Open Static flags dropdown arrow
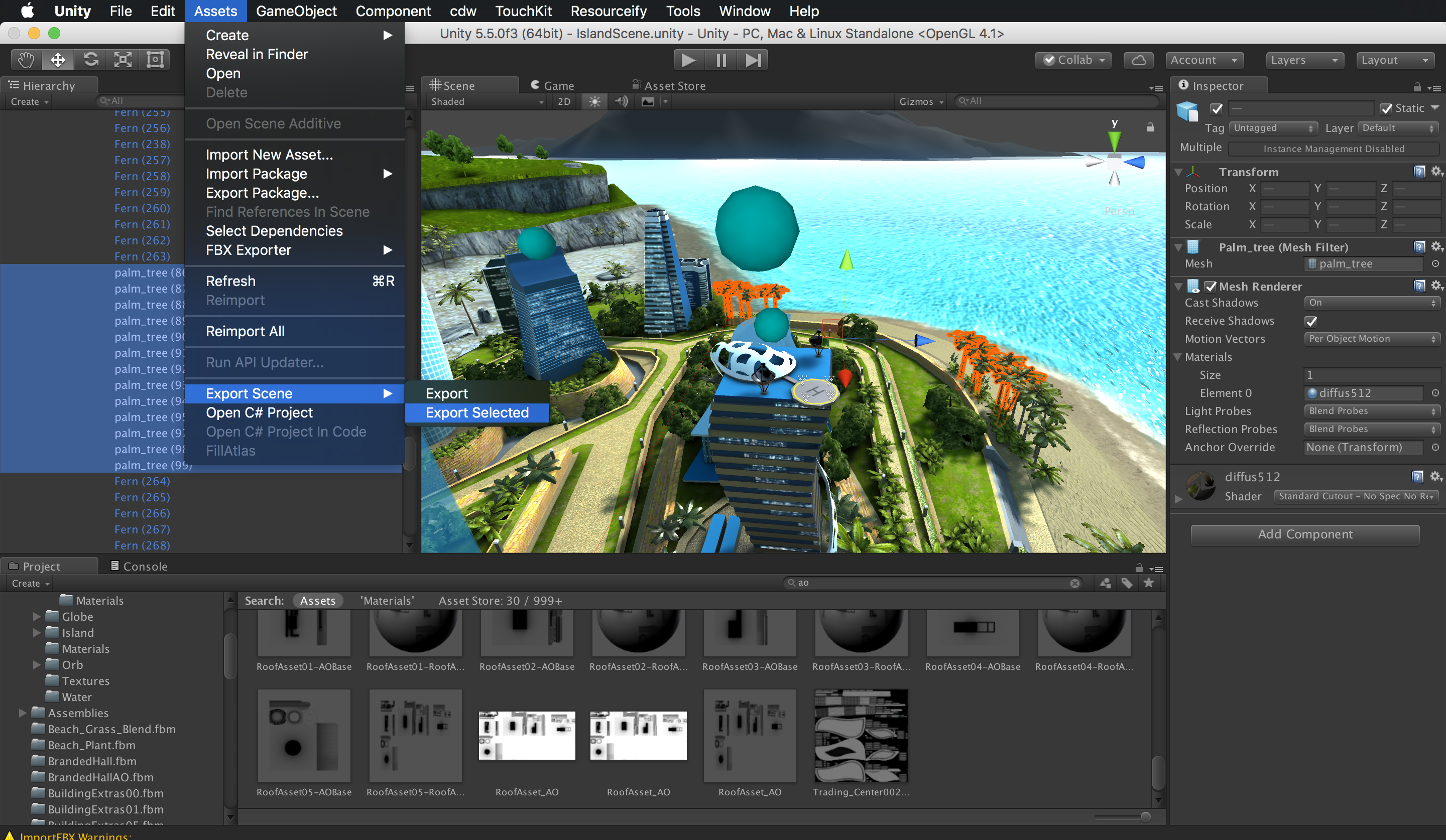This screenshot has height=840, width=1446. [x=1434, y=108]
